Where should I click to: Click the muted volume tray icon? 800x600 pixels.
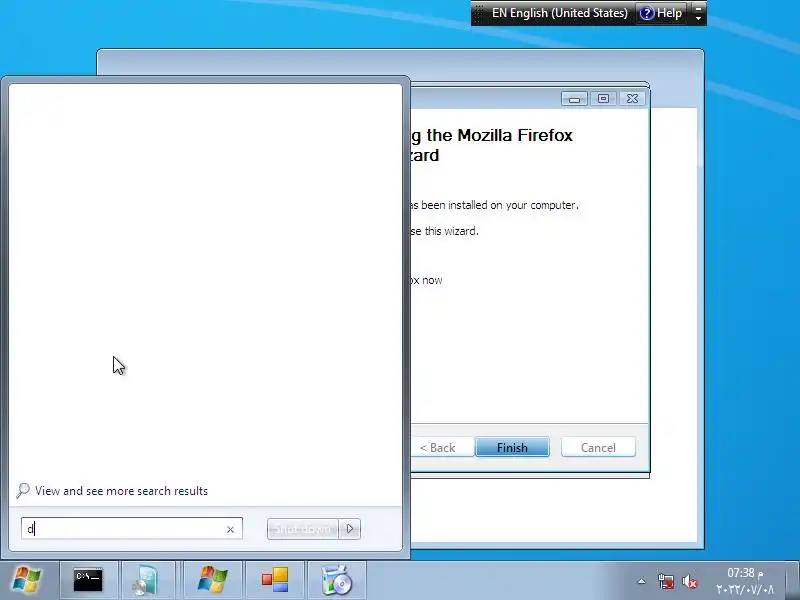click(690, 581)
